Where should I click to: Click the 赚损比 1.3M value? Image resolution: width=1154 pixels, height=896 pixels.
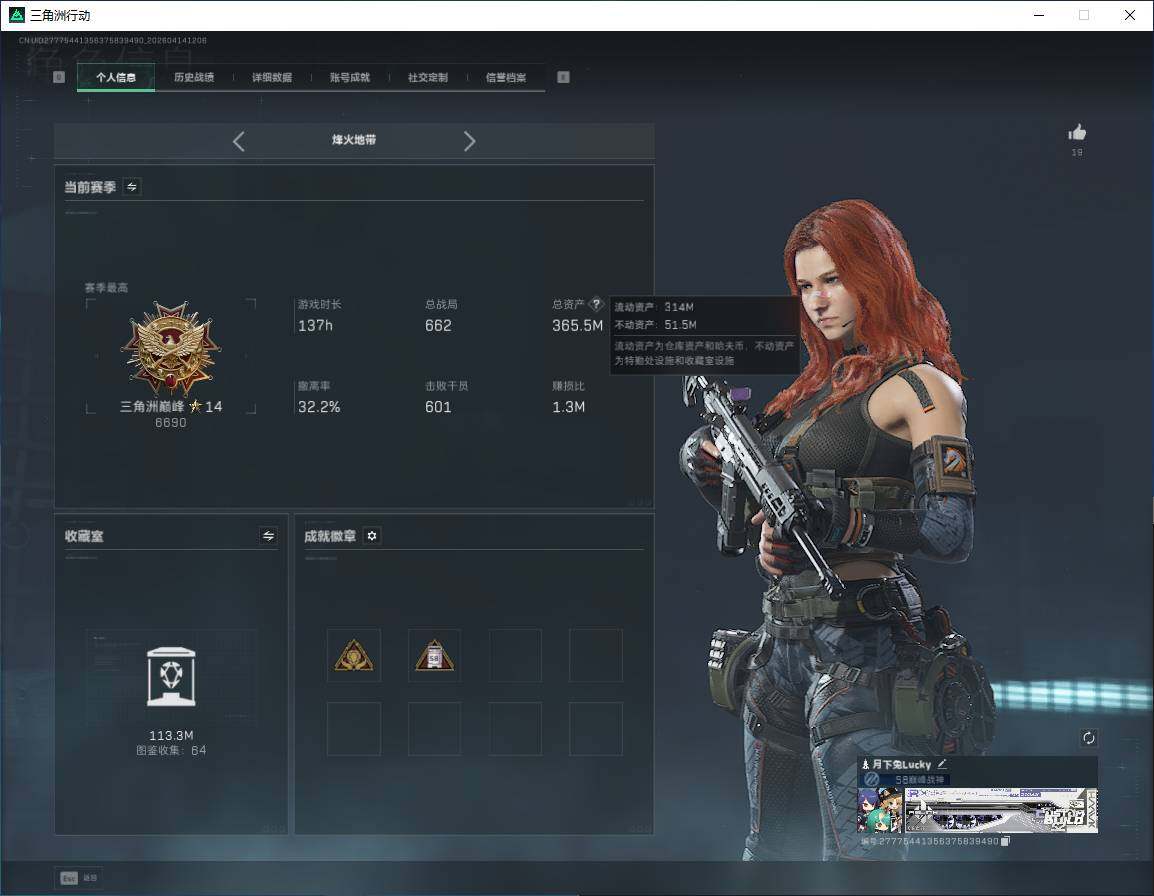pyautogui.click(x=568, y=406)
